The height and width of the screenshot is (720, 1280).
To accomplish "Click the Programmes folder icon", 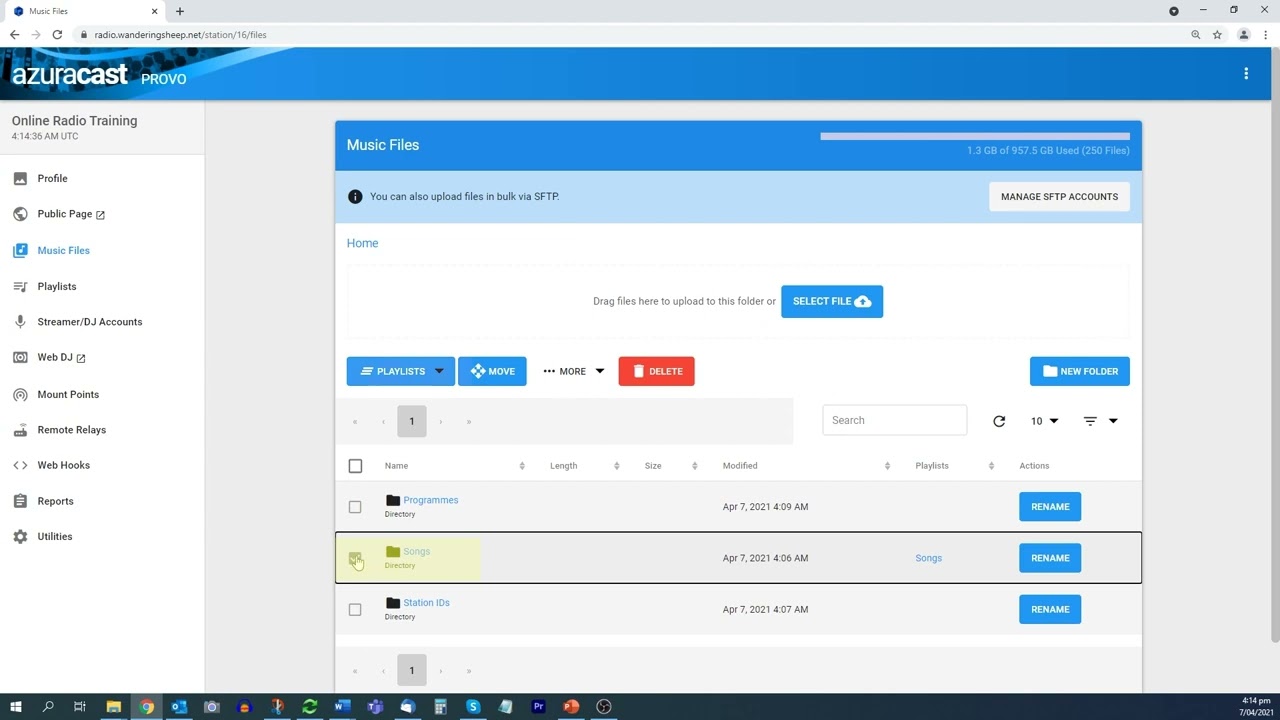I will click(393, 500).
